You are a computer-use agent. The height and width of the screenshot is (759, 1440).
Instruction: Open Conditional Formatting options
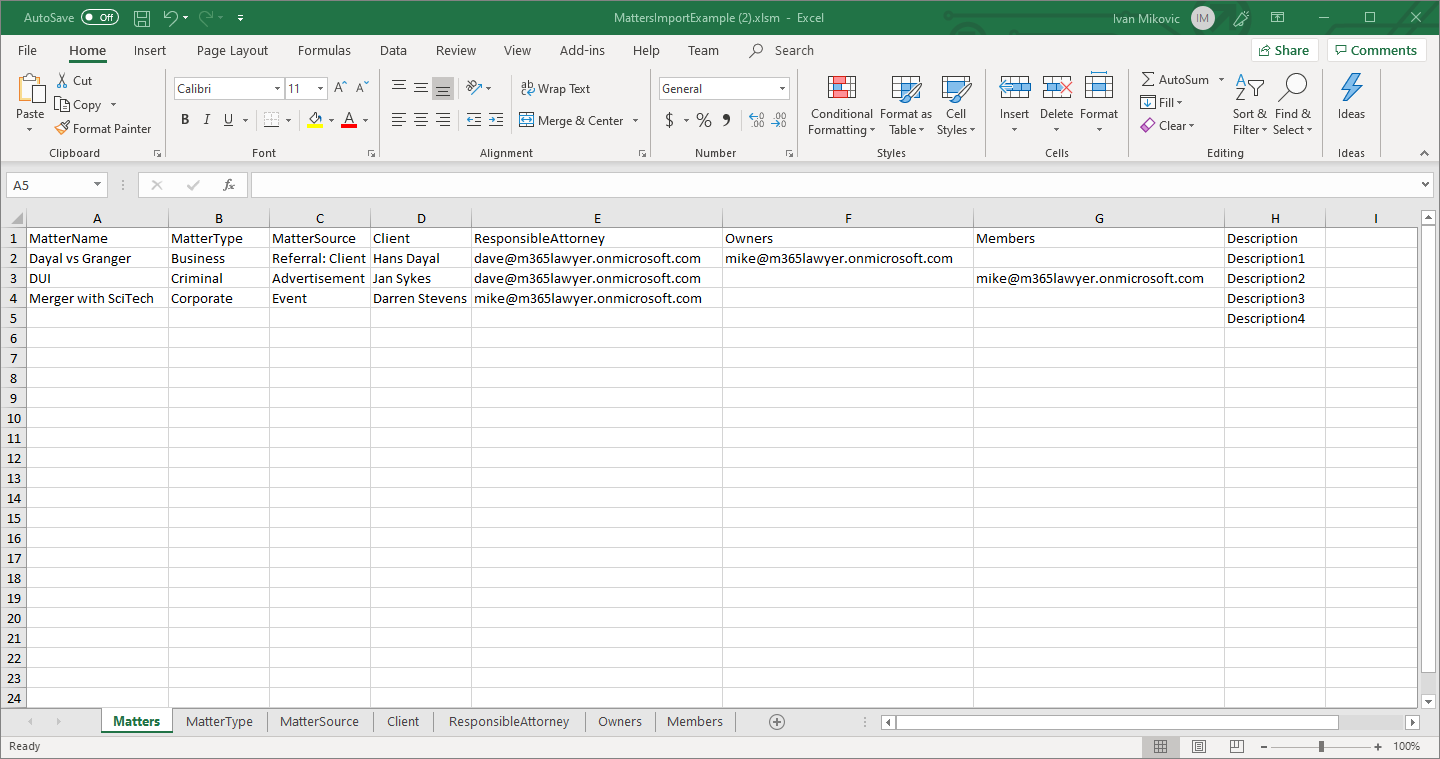842,105
